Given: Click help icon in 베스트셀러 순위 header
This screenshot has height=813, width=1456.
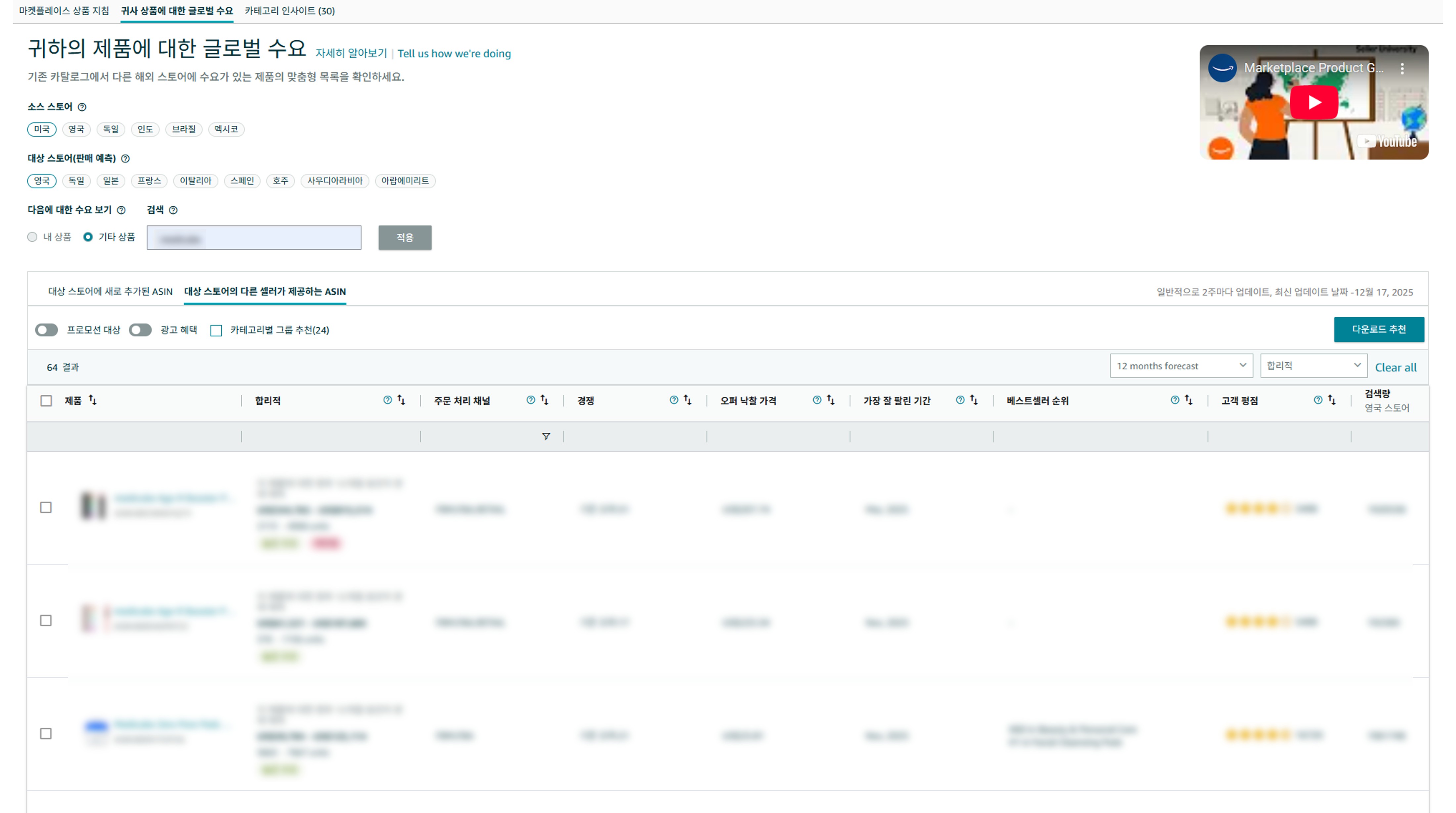Looking at the screenshot, I should pos(1174,400).
